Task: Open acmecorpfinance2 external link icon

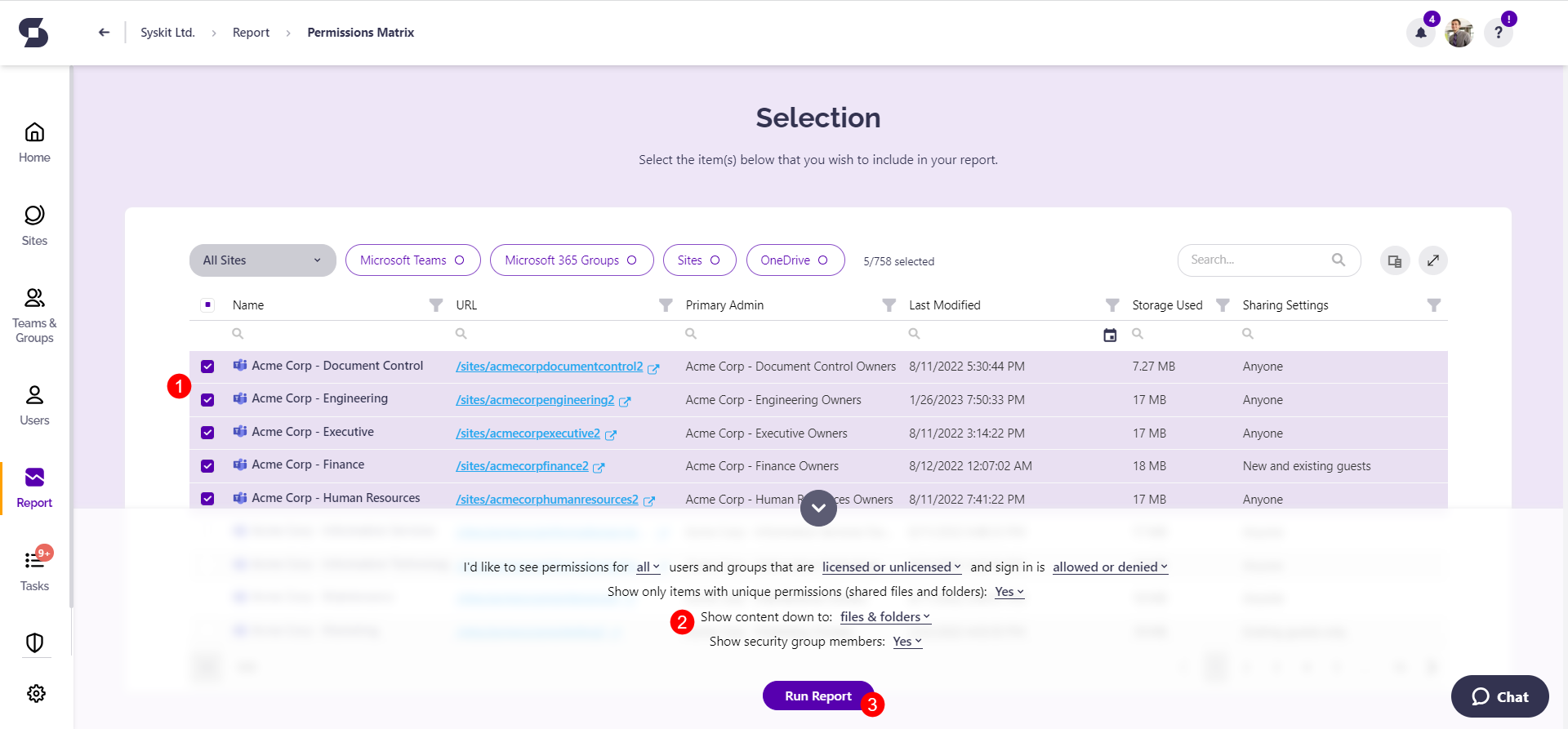Action: point(599,468)
